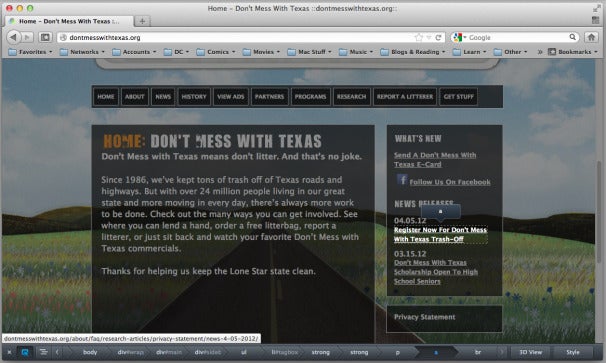The image size is (606, 363).
Task: Go to browser home page icon
Action: [x=591, y=37]
